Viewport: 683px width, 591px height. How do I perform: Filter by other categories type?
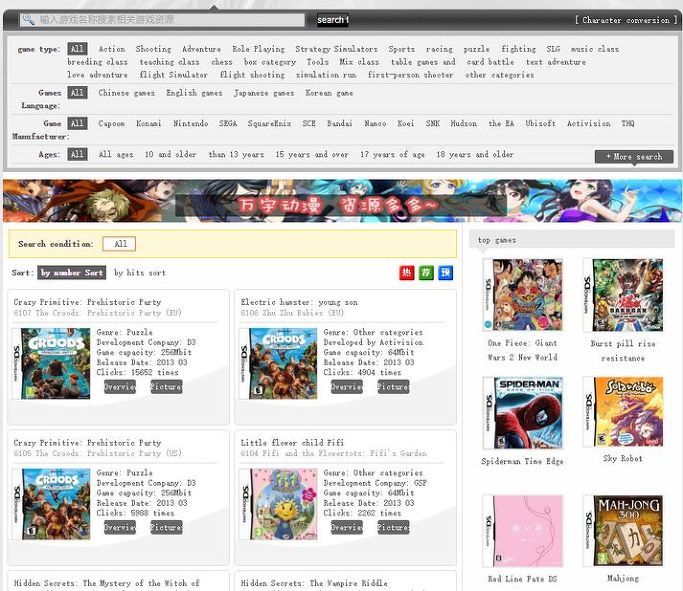(x=499, y=75)
